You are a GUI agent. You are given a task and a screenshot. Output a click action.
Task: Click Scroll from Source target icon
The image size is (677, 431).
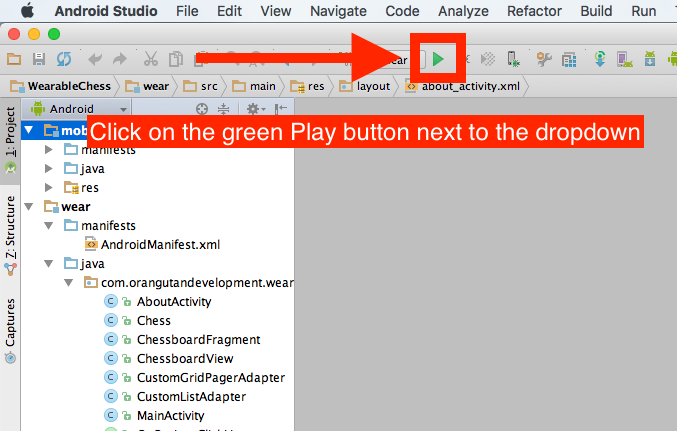tap(202, 109)
